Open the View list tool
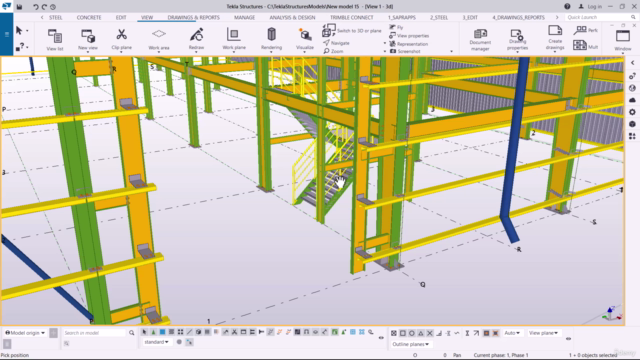Viewport: 640px width, 360px height. [55, 39]
